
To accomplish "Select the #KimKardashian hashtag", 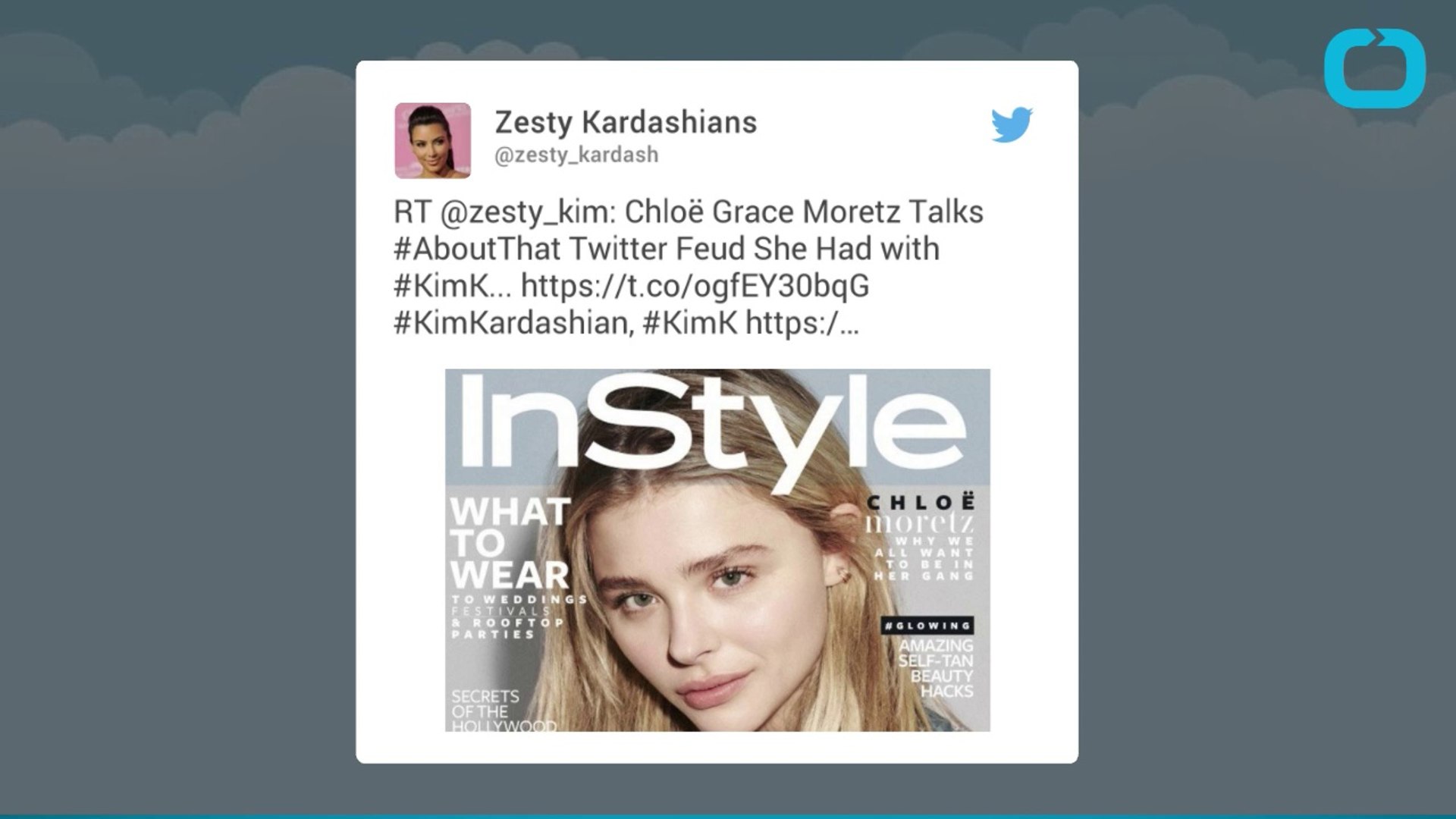I will (513, 323).
